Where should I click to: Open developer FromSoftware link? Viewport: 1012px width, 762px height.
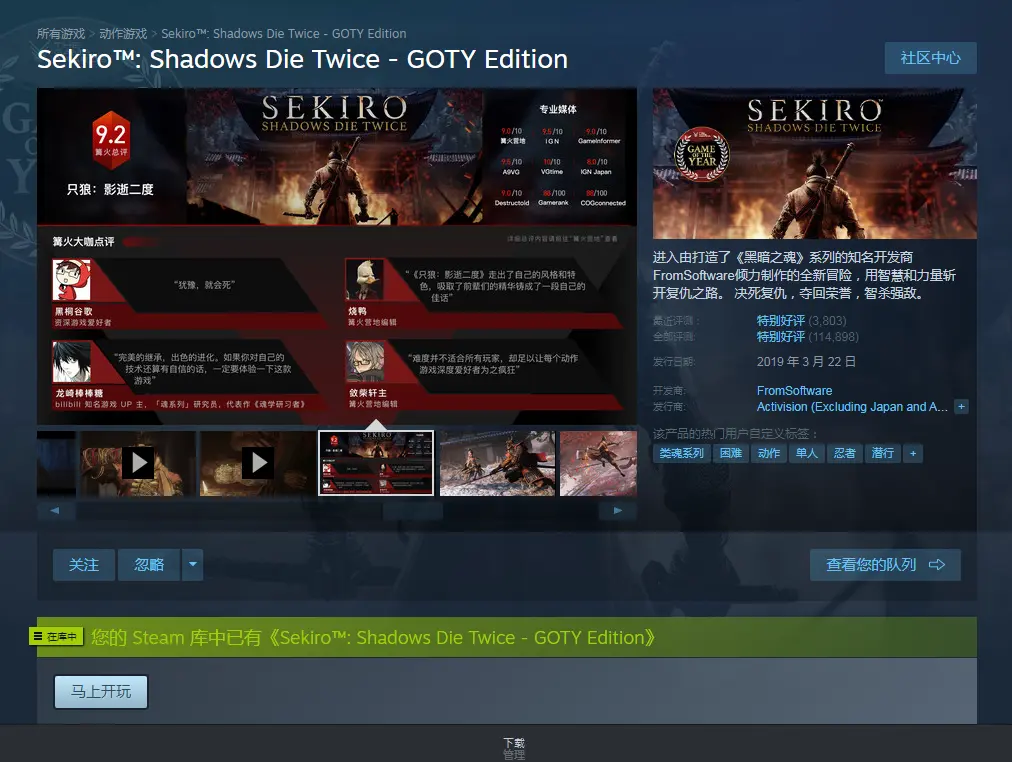[794, 390]
